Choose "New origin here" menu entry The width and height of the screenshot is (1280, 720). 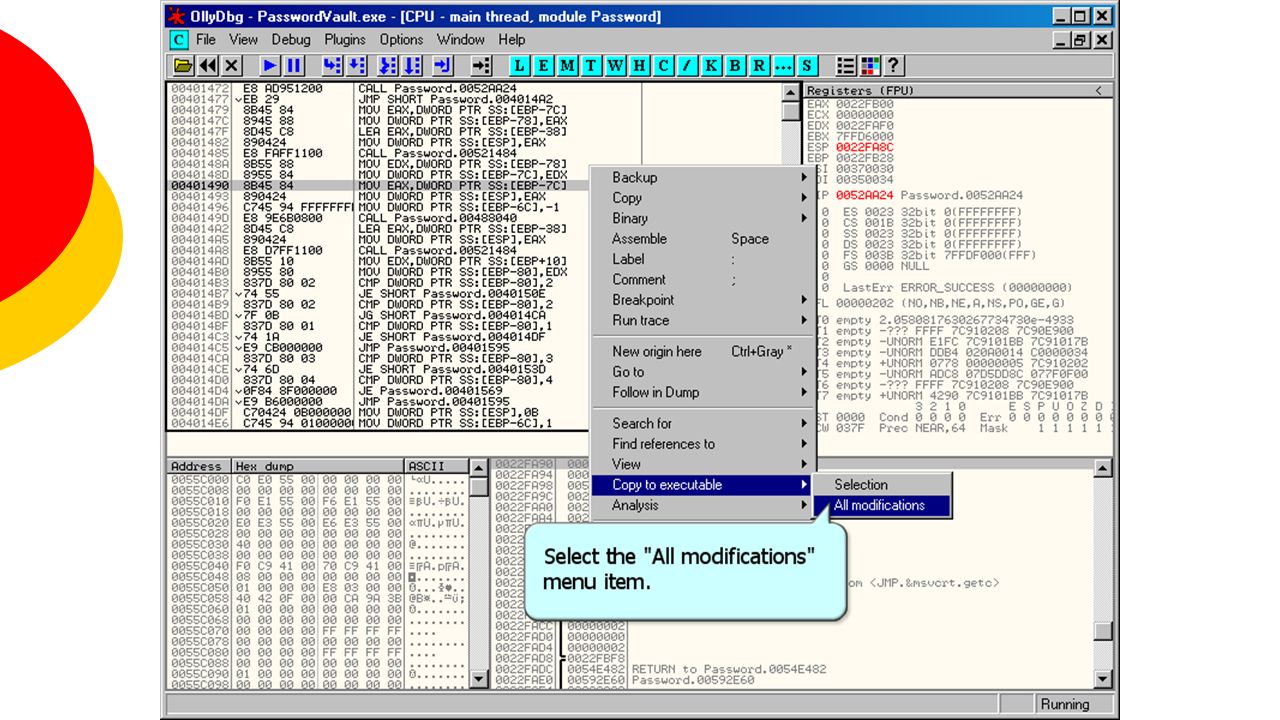(703, 351)
